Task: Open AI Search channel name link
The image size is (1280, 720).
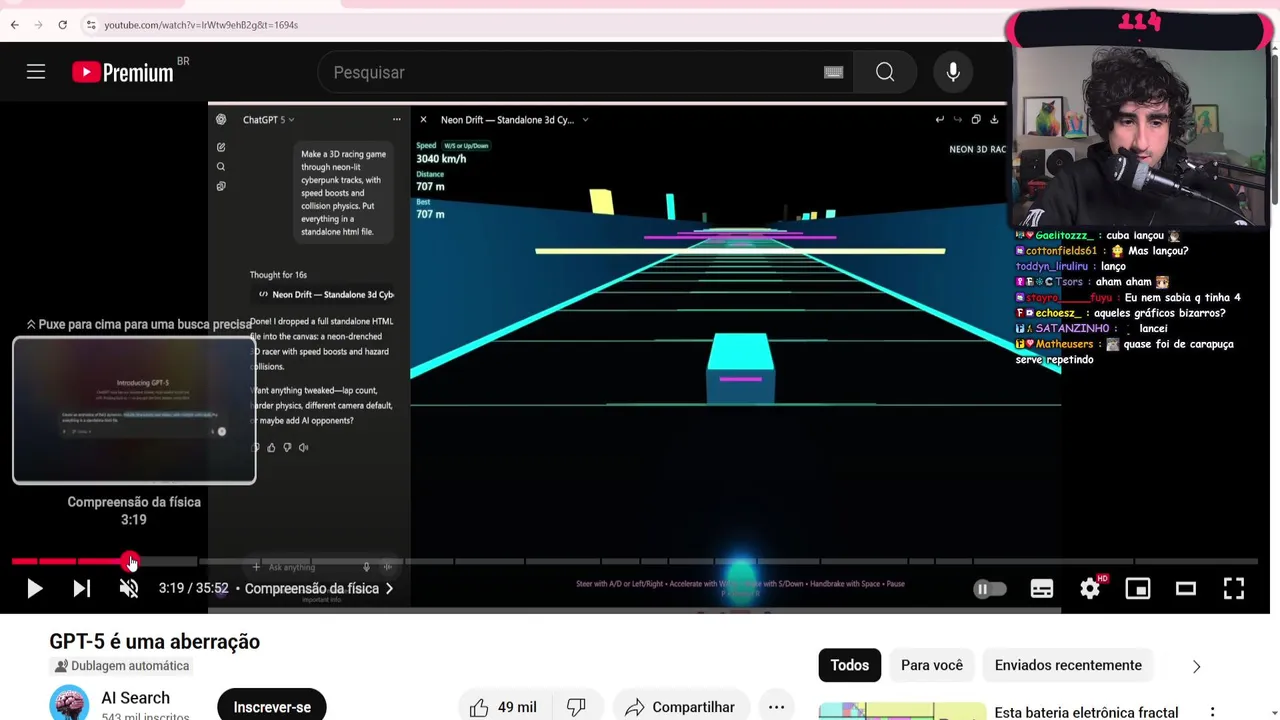Action: coord(135,698)
